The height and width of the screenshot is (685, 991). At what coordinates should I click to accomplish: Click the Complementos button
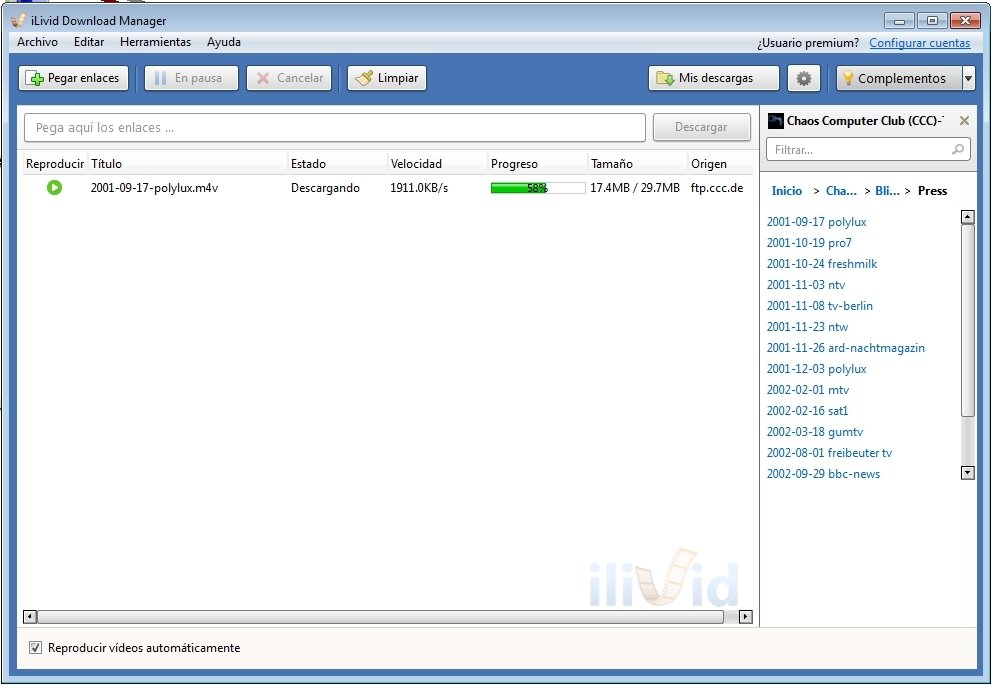(x=899, y=78)
